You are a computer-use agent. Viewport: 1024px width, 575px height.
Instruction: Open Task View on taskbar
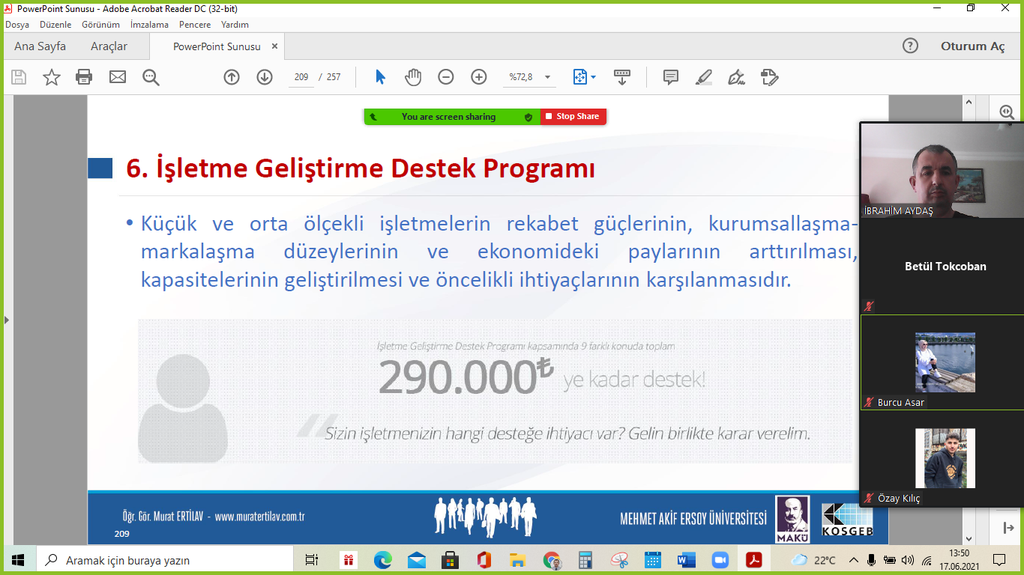[x=312, y=560]
